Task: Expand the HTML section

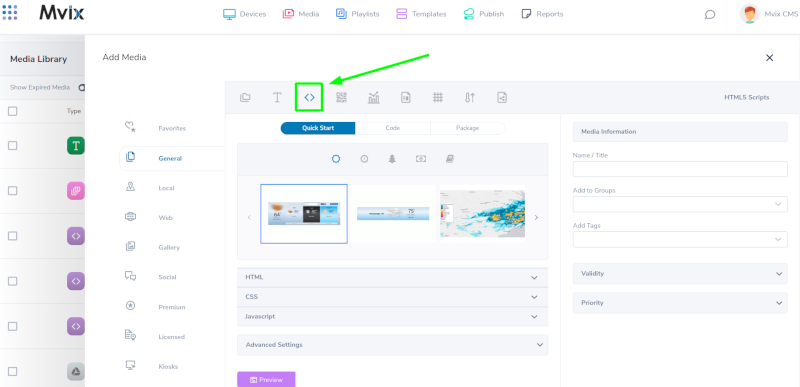Action: (392, 277)
